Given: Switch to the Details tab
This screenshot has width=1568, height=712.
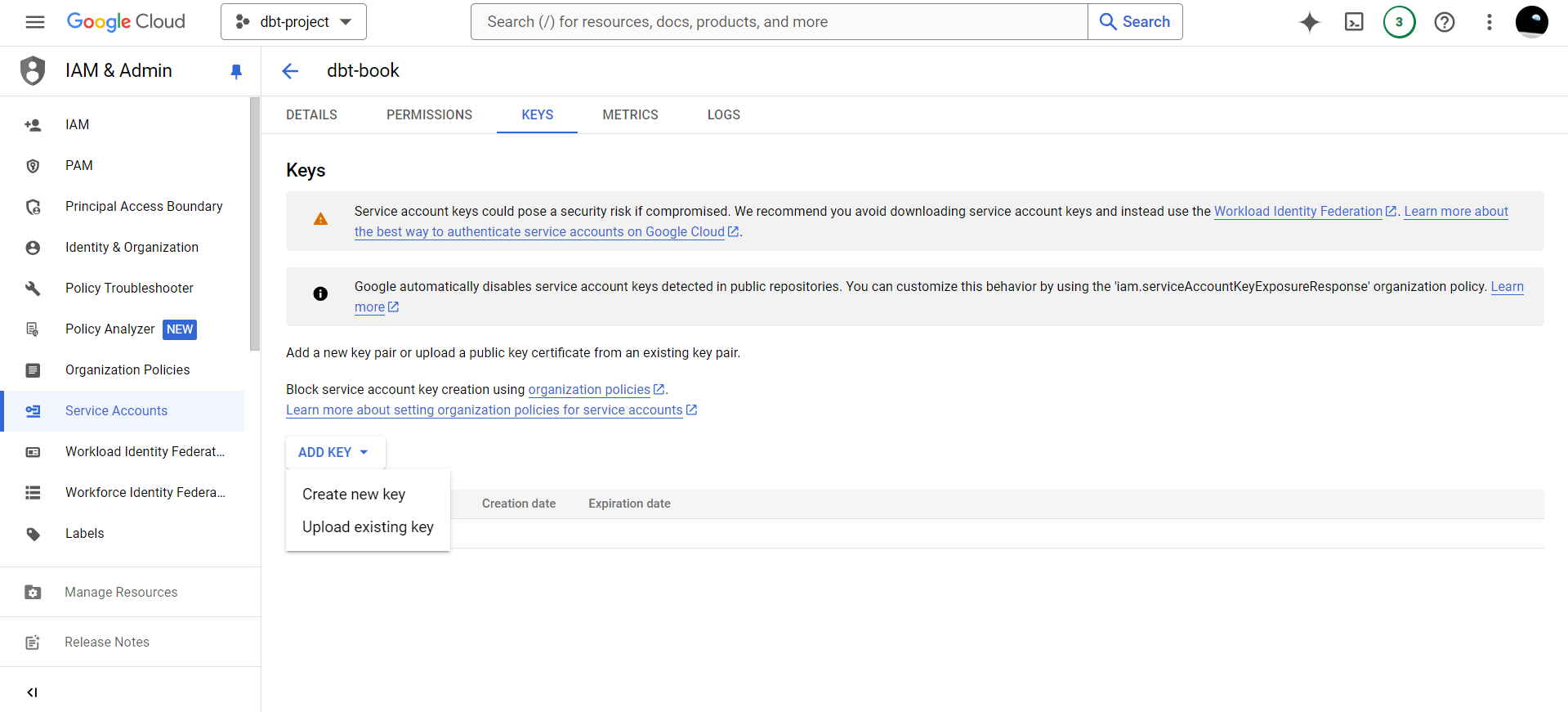Looking at the screenshot, I should coord(311,115).
